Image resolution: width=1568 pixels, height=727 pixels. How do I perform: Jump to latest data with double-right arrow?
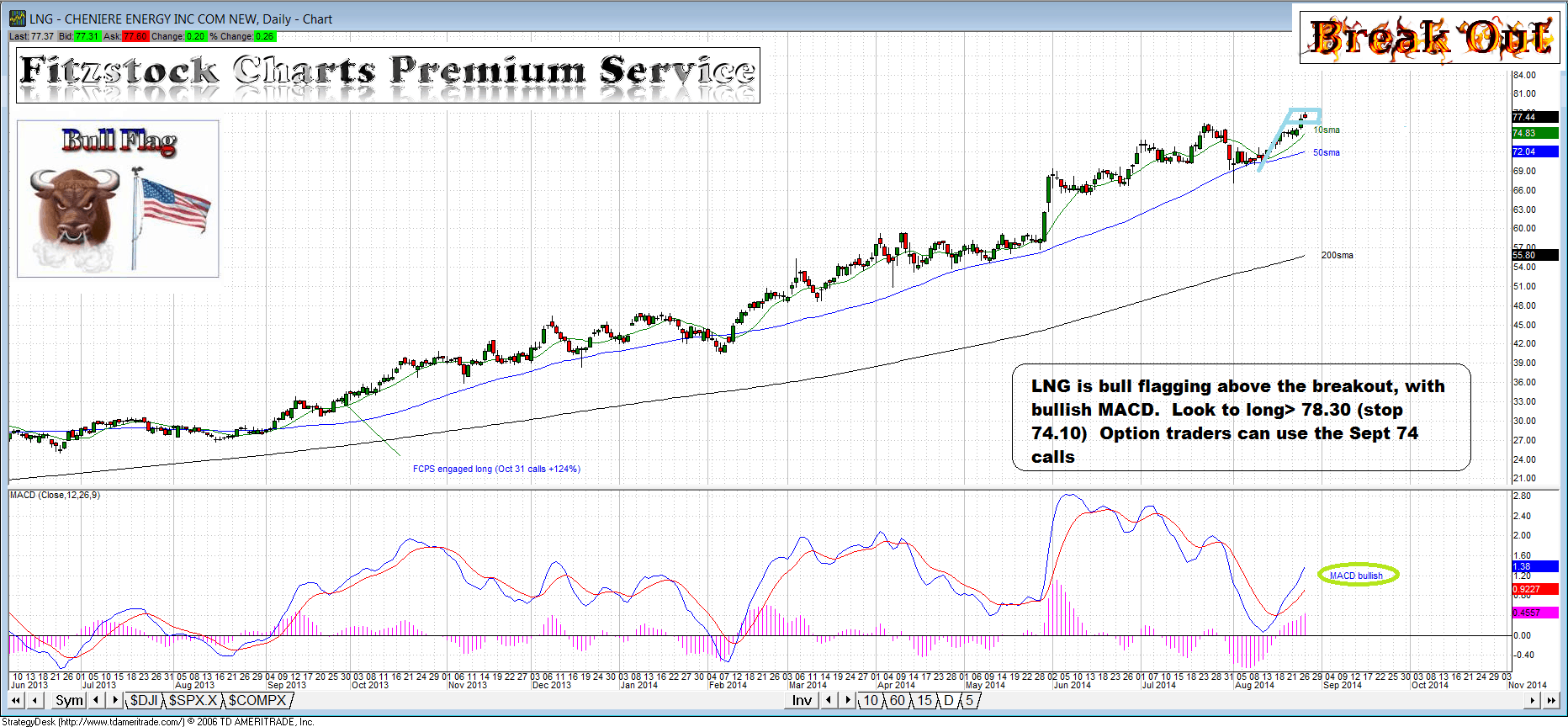point(1550,700)
